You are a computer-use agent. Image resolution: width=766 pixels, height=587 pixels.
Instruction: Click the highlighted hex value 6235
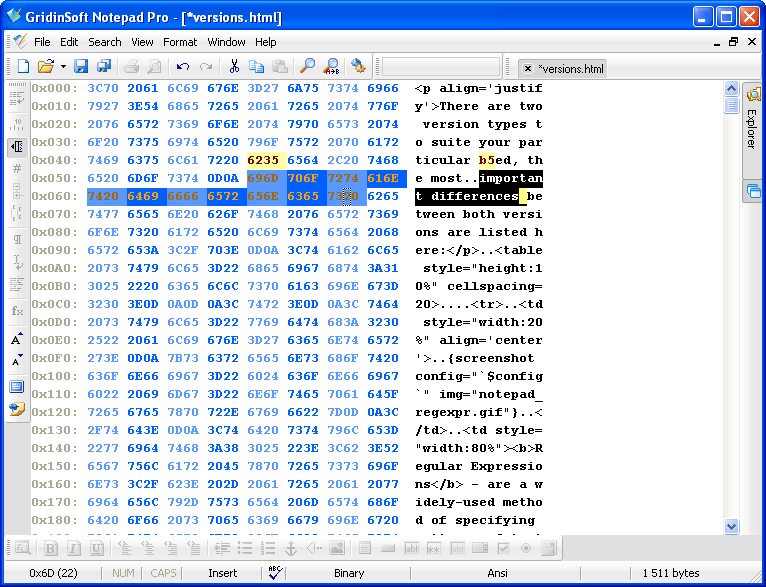tap(263, 160)
